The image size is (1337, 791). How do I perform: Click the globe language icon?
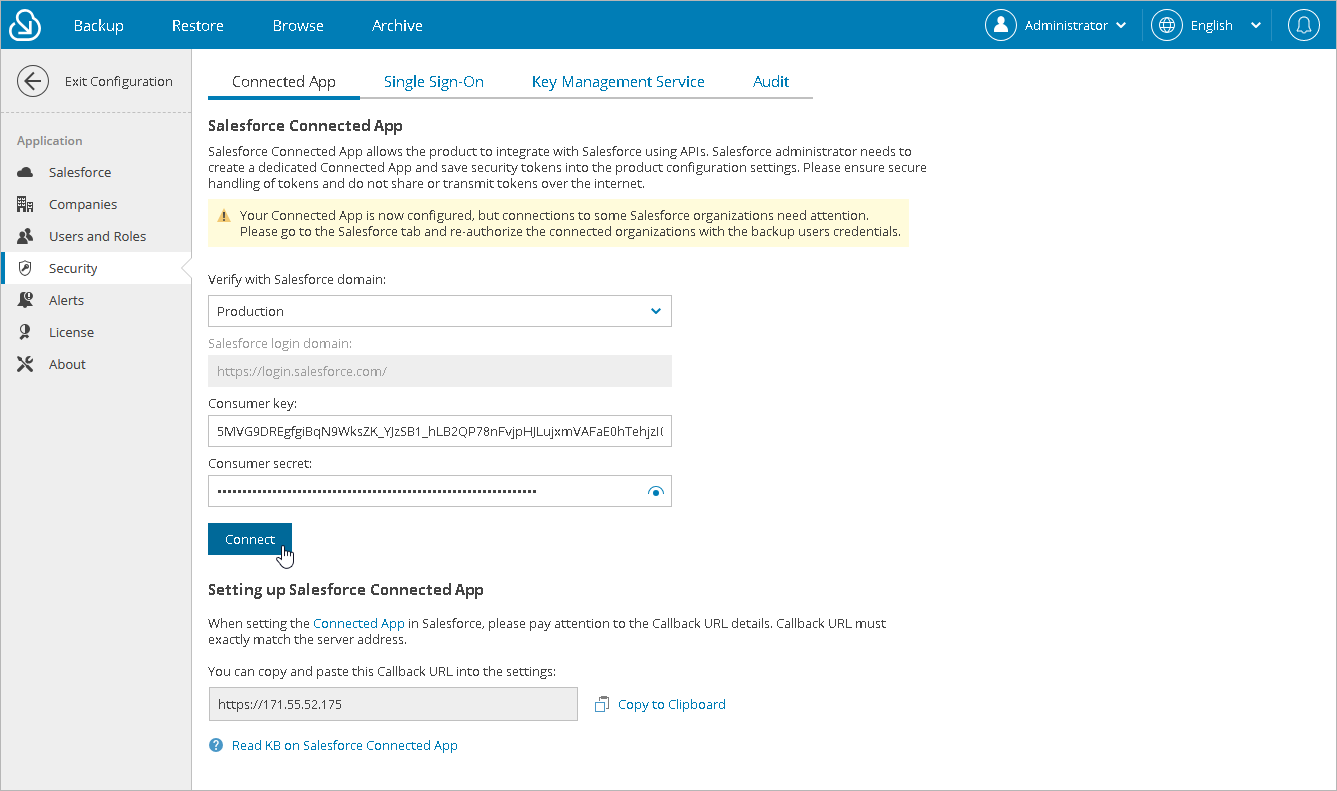tap(1167, 25)
